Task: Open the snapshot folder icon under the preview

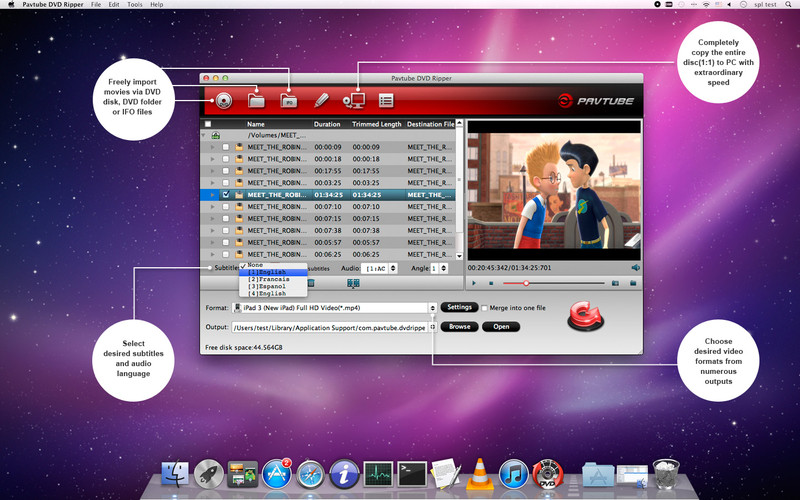Action: (x=633, y=283)
